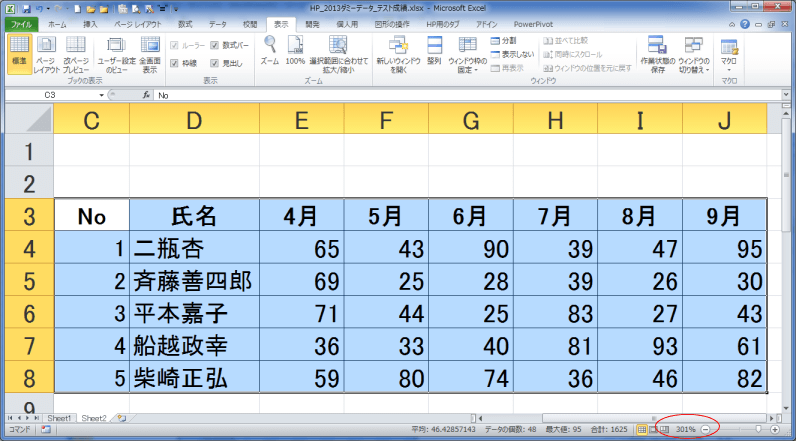Click the vertical scrollbar thumb
This screenshot has width=796, height=441.
[786, 174]
